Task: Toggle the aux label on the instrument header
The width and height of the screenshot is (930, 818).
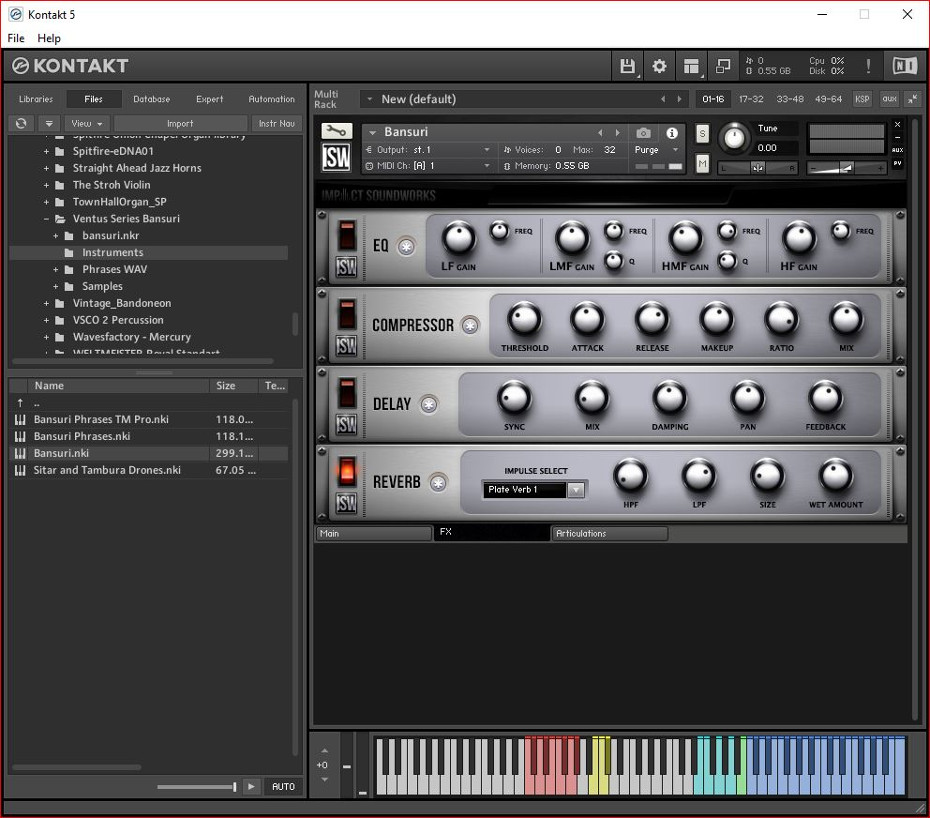Action: coord(897,150)
